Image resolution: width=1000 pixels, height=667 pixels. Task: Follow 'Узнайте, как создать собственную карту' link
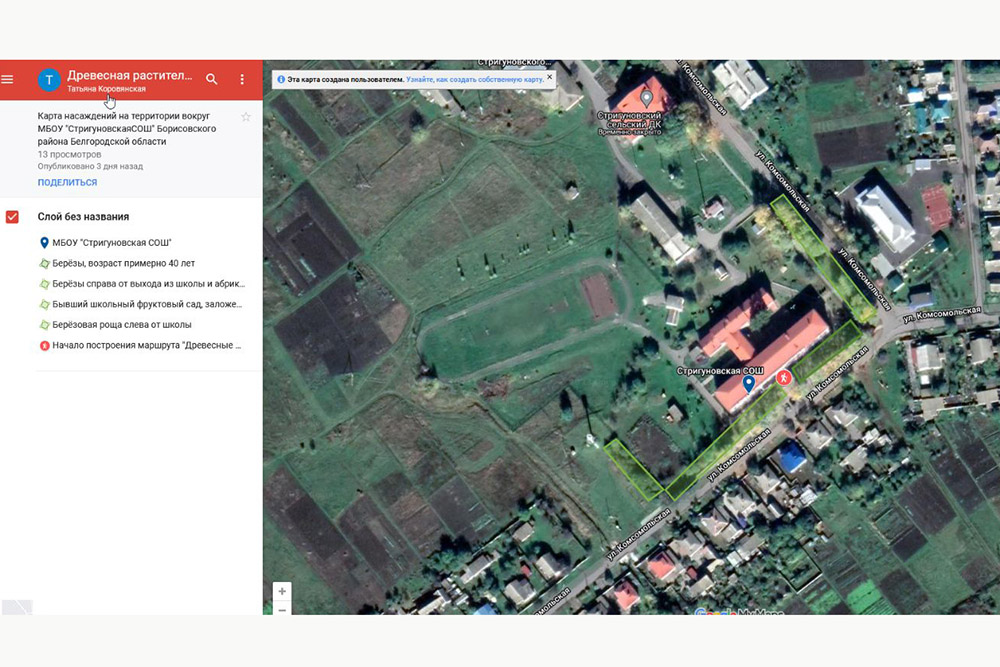474,78
